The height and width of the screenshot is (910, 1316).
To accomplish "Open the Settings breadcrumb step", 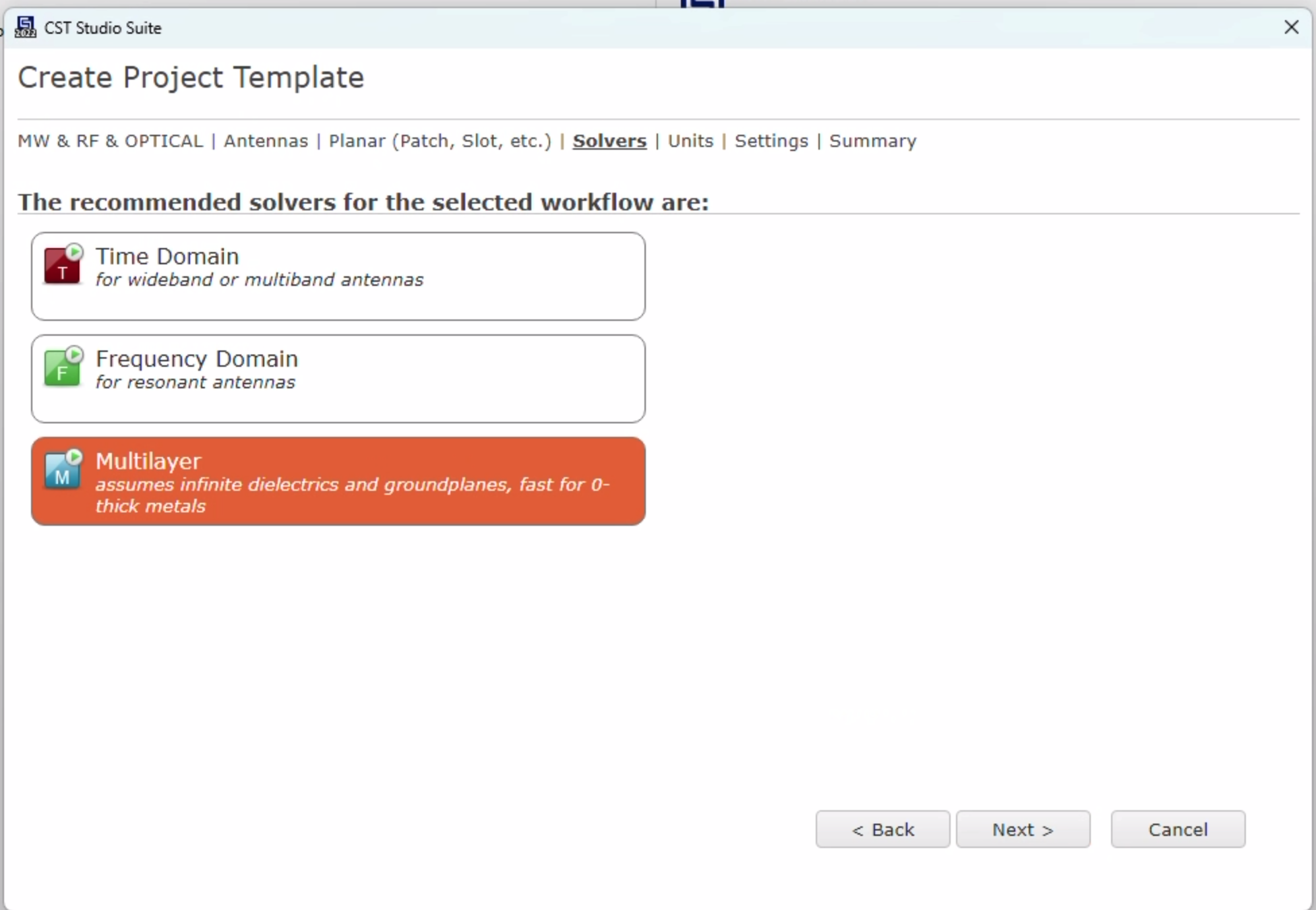I will coord(771,141).
